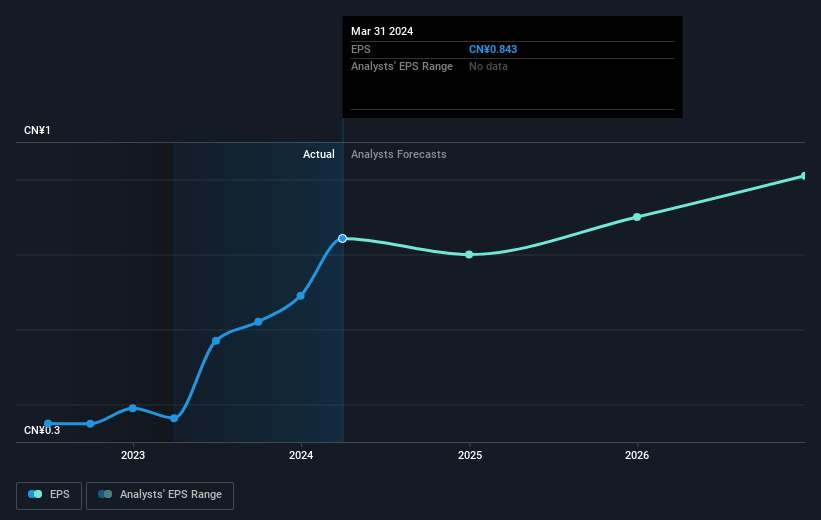The width and height of the screenshot is (821, 520).
Task: Select the first EPS data point on left
Action: 48,423
